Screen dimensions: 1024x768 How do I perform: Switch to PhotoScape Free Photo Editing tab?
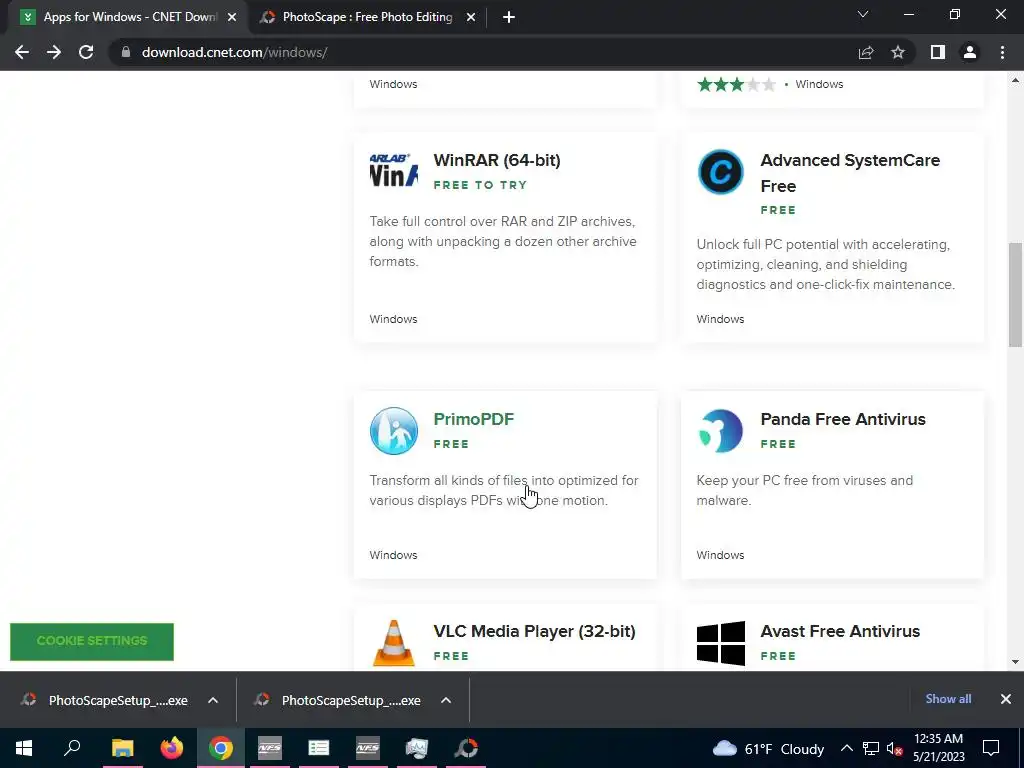368,17
